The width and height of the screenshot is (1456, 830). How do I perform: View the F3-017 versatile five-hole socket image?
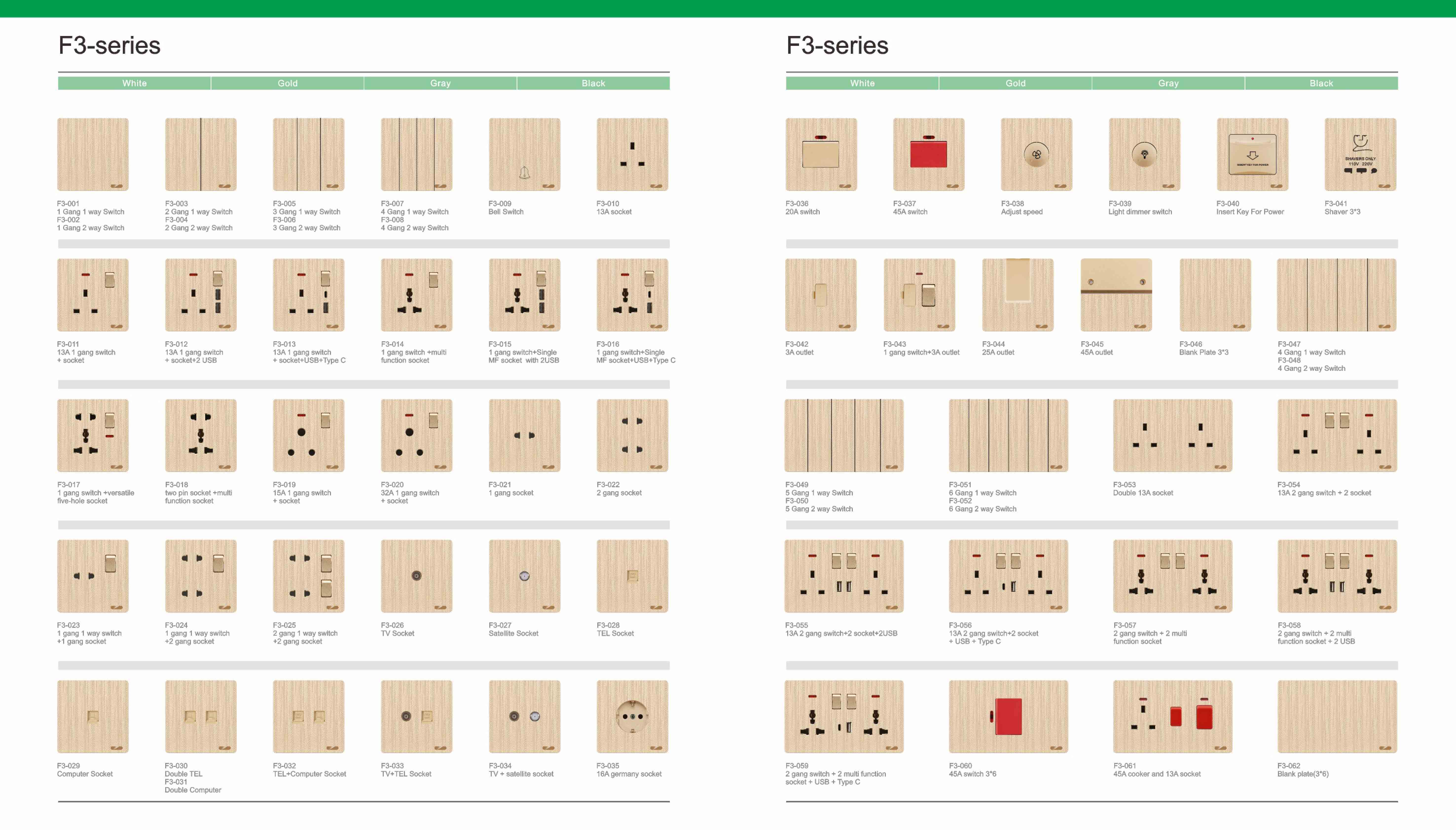pos(93,435)
